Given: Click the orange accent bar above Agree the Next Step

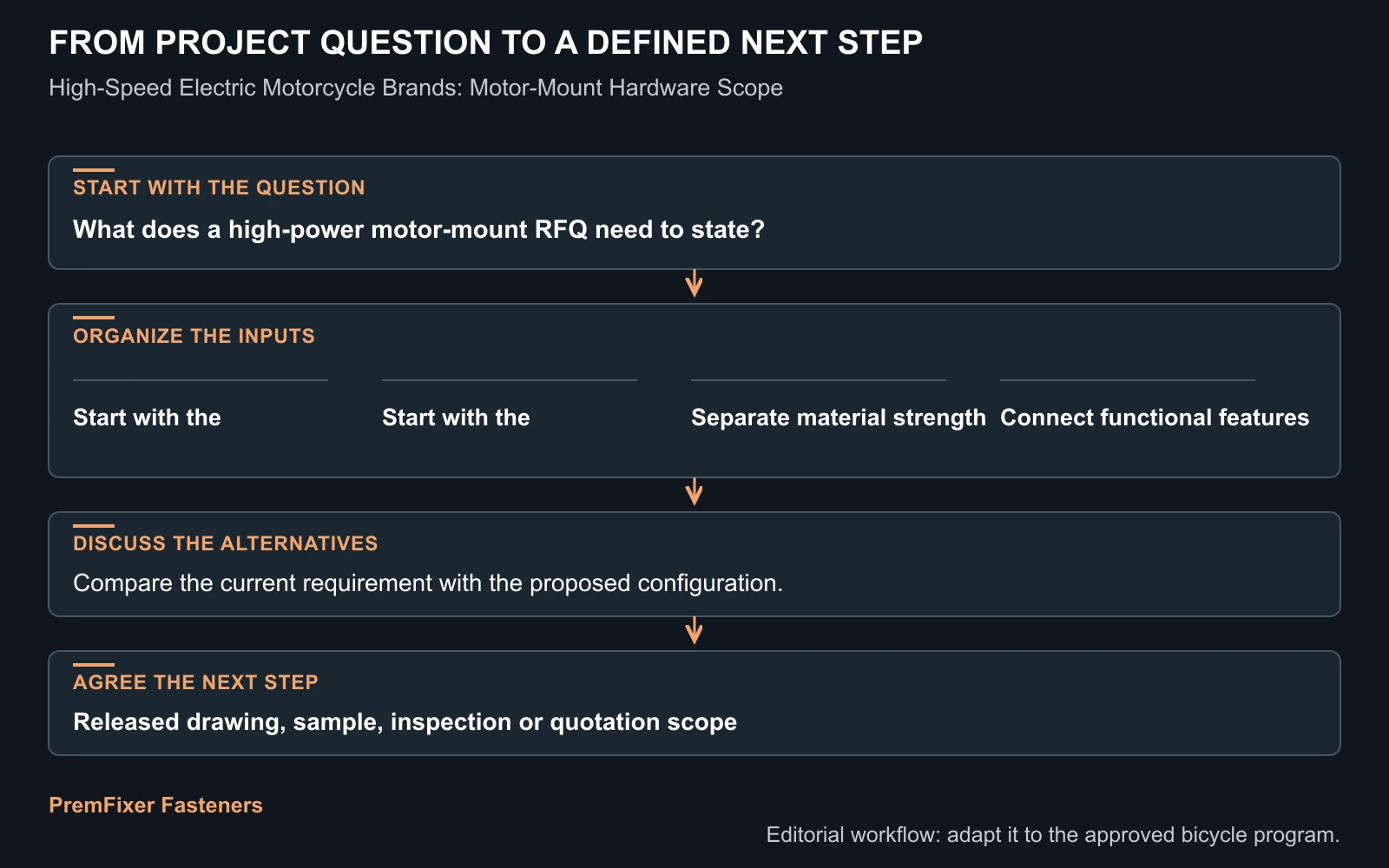Looking at the screenshot, I should click(94, 665).
